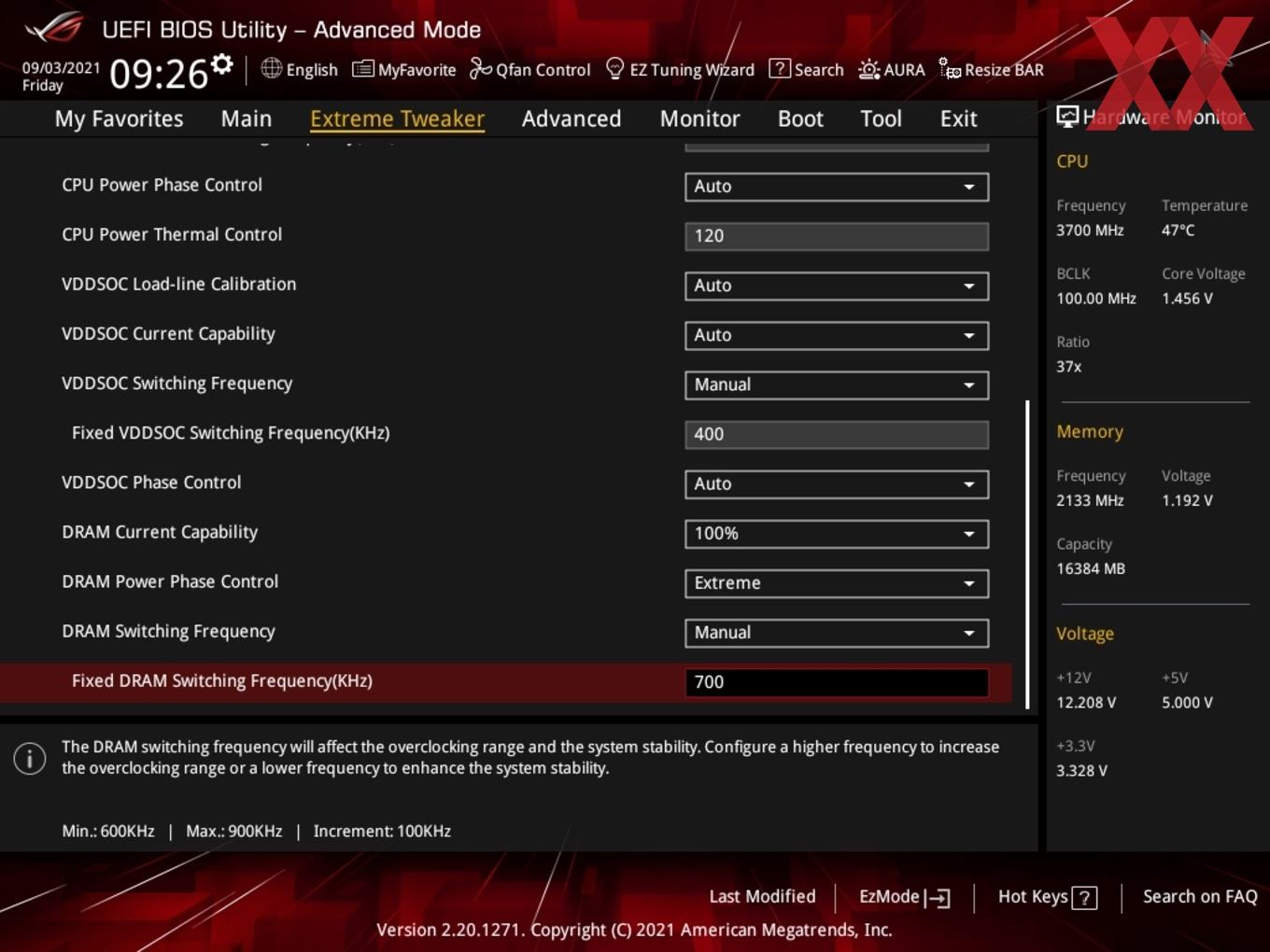Click Hot Keys question mark box
The height and width of the screenshot is (952, 1270).
[x=1084, y=898]
